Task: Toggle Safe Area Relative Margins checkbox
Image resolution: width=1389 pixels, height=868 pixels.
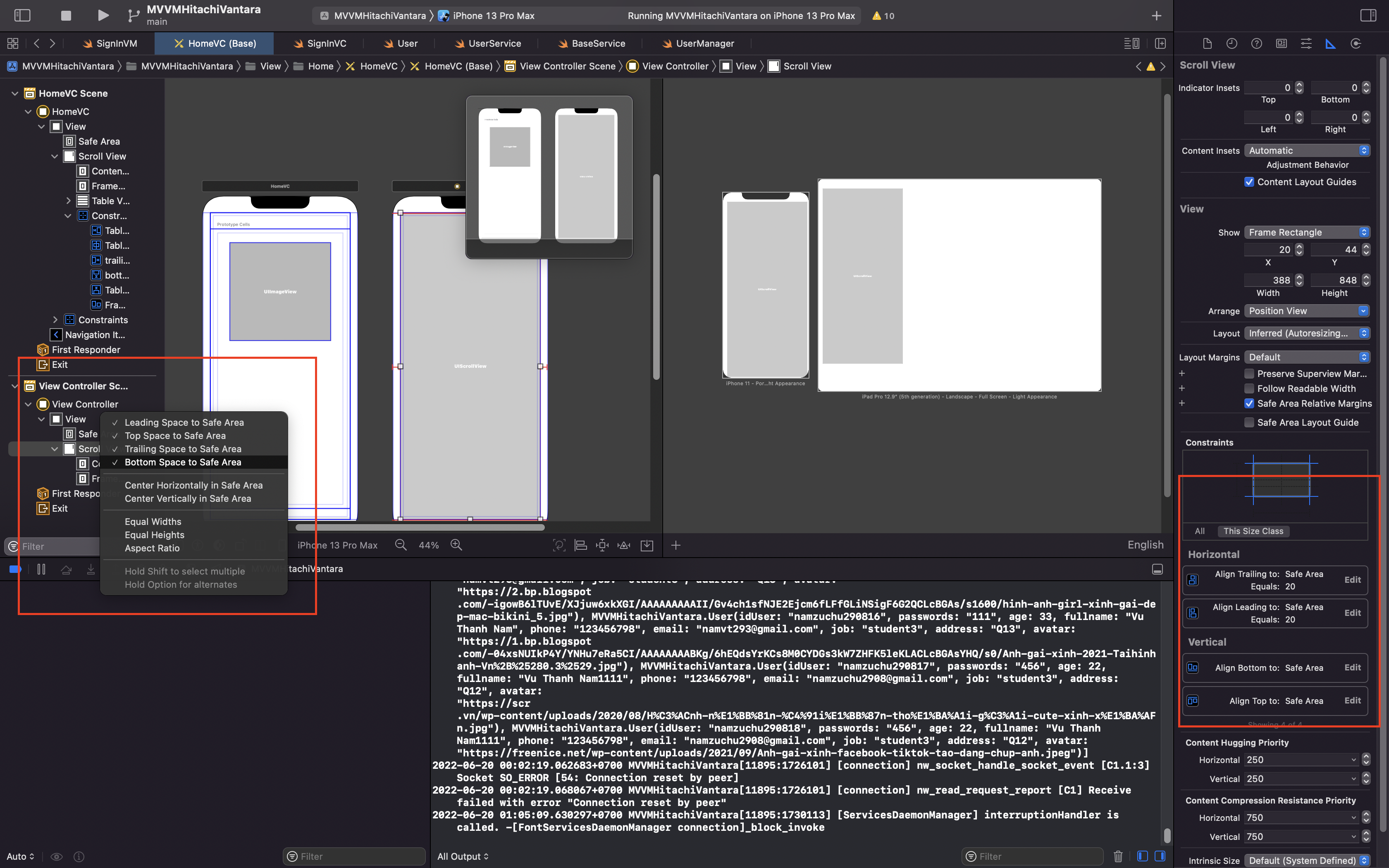Action: [x=1248, y=403]
